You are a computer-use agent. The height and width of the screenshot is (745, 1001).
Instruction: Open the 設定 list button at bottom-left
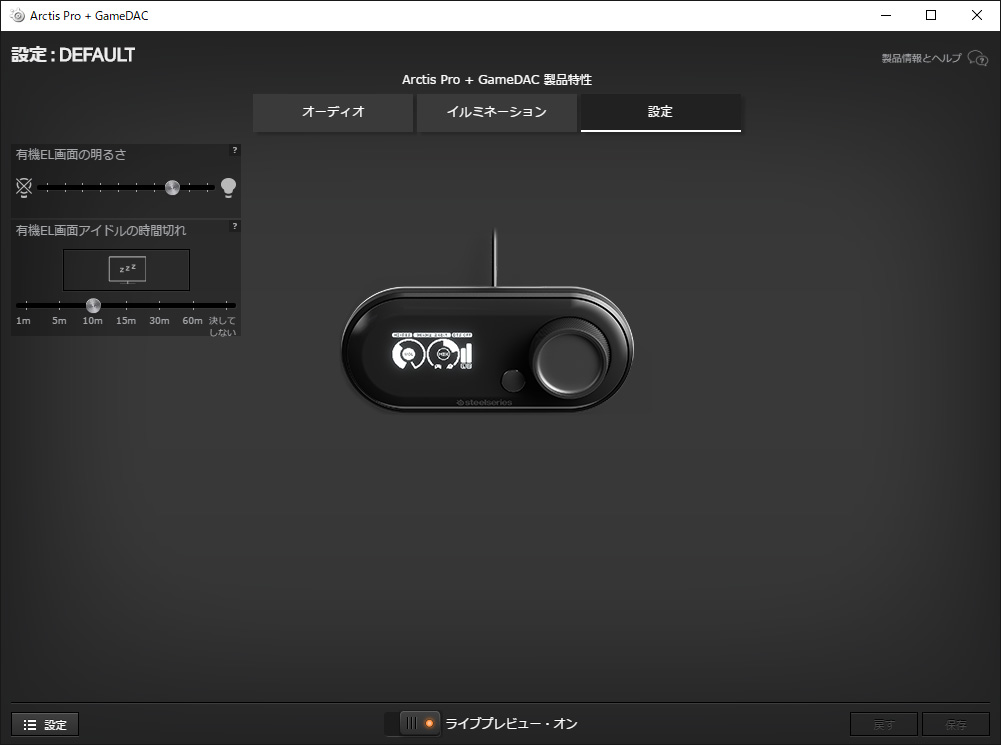tap(45, 725)
